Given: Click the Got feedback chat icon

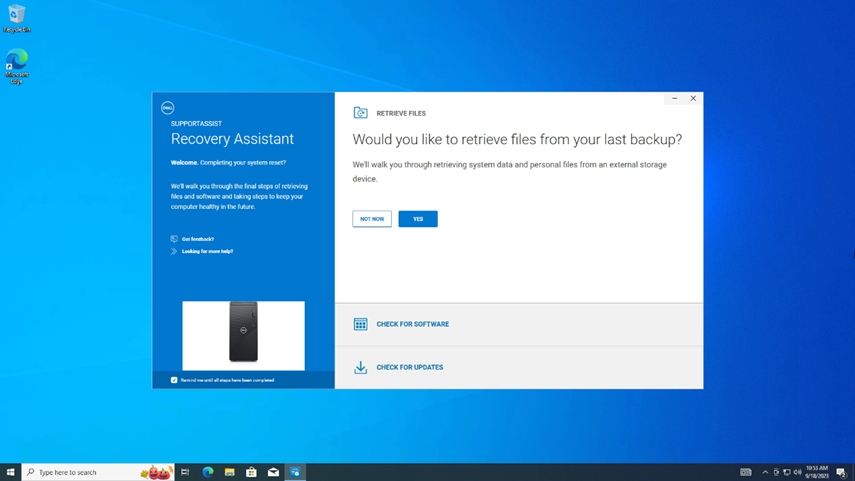Looking at the screenshot, I should pos(174,239).
